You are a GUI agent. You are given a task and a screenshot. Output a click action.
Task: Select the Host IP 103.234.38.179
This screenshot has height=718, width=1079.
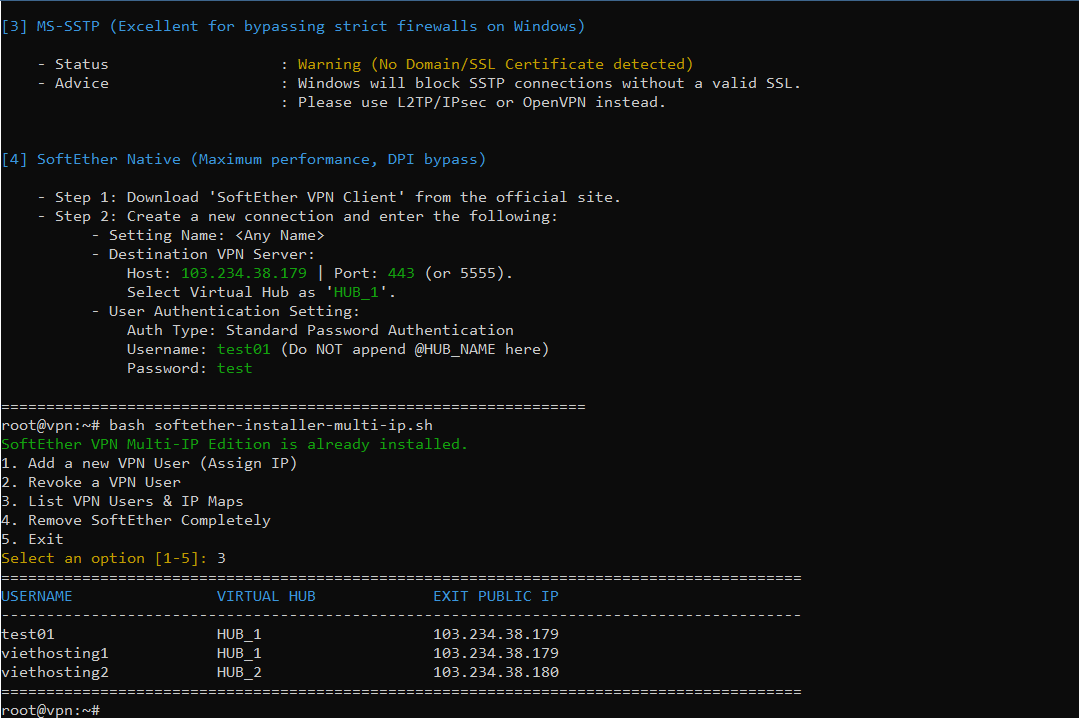point(243,272)
